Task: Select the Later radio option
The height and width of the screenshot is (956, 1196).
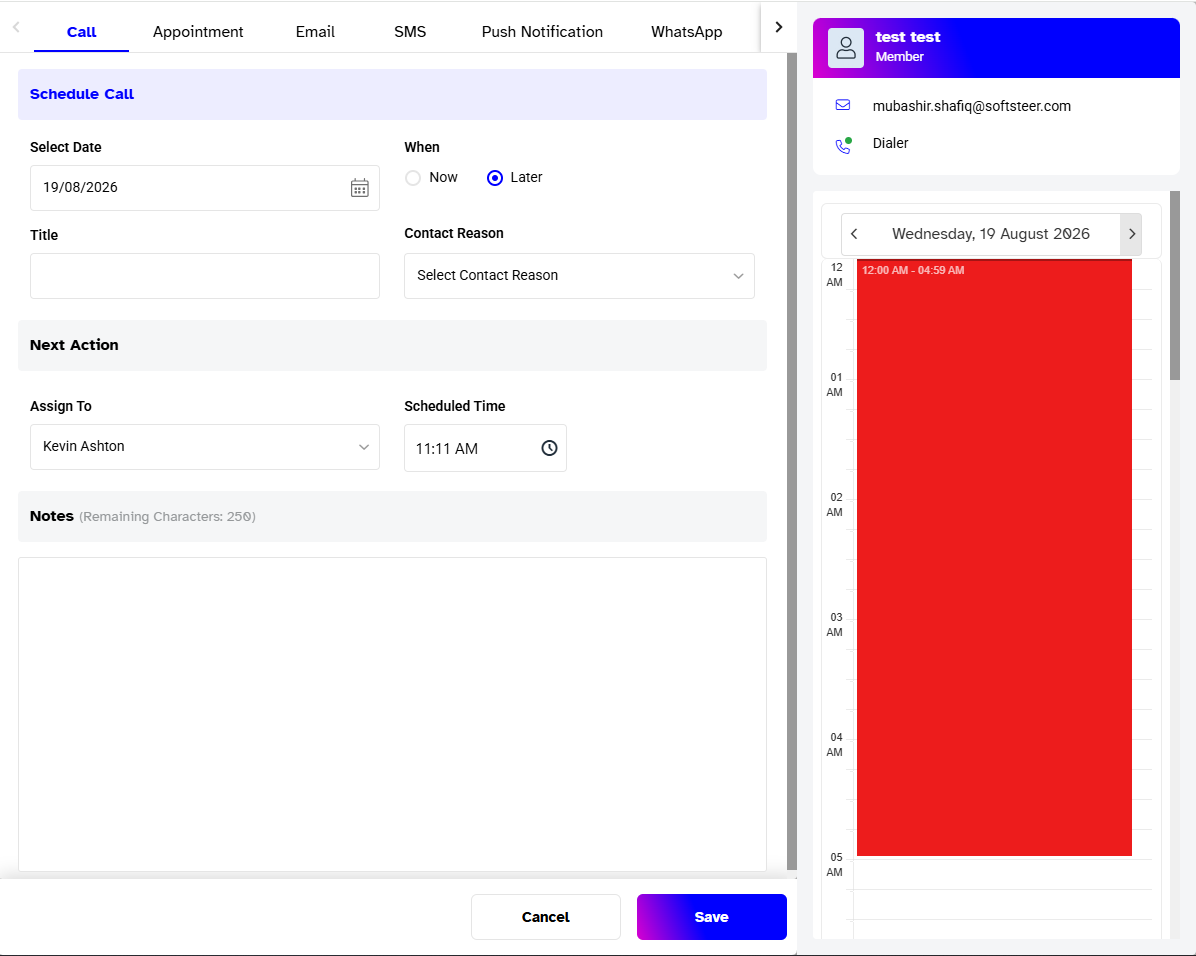Action: (495, 178)
